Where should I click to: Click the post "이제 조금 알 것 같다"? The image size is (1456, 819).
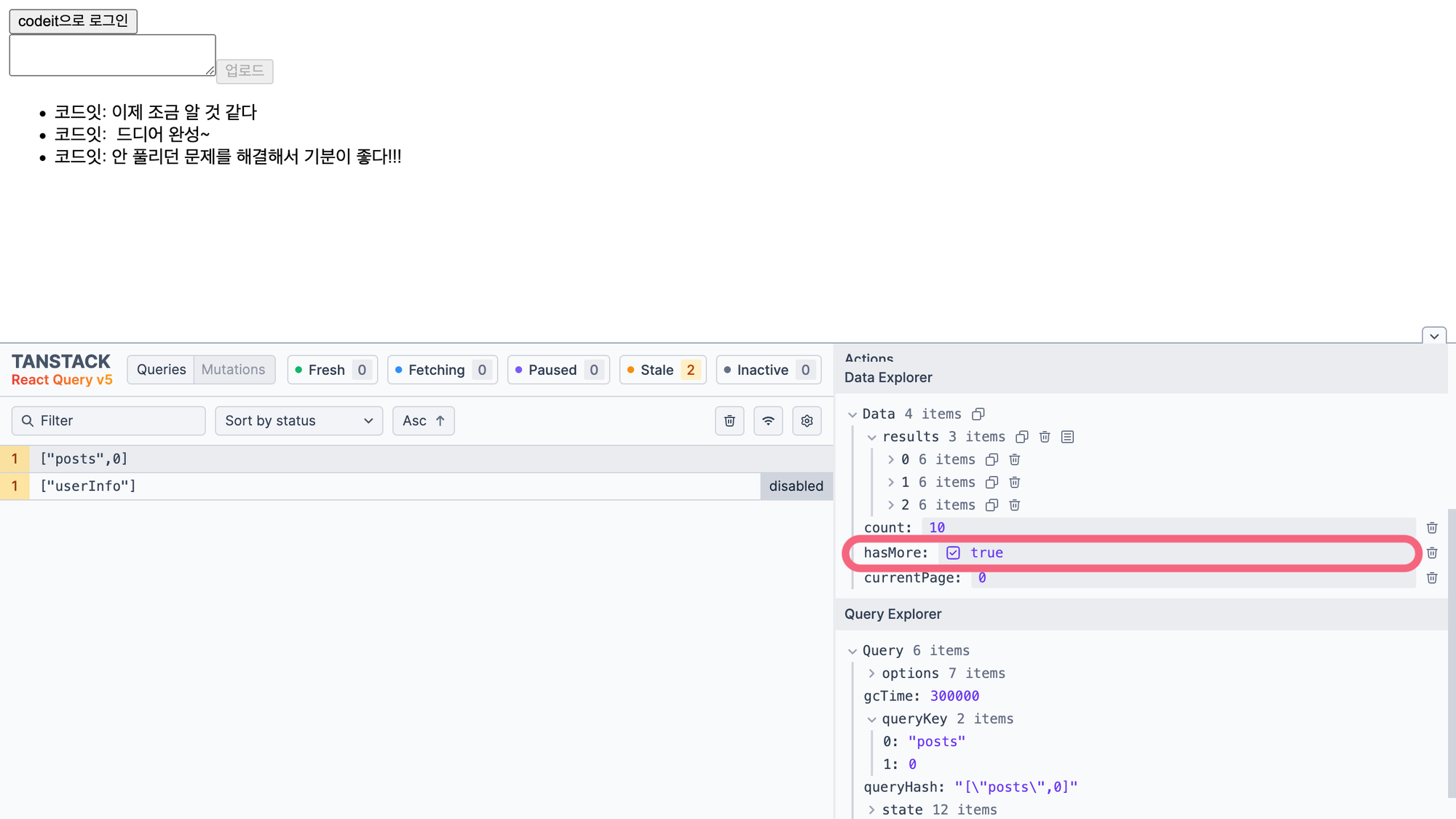point(184,112)
